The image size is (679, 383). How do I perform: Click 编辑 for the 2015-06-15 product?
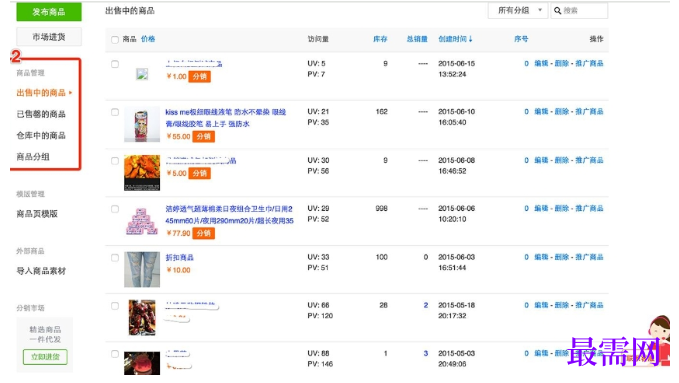pos(541,63)
